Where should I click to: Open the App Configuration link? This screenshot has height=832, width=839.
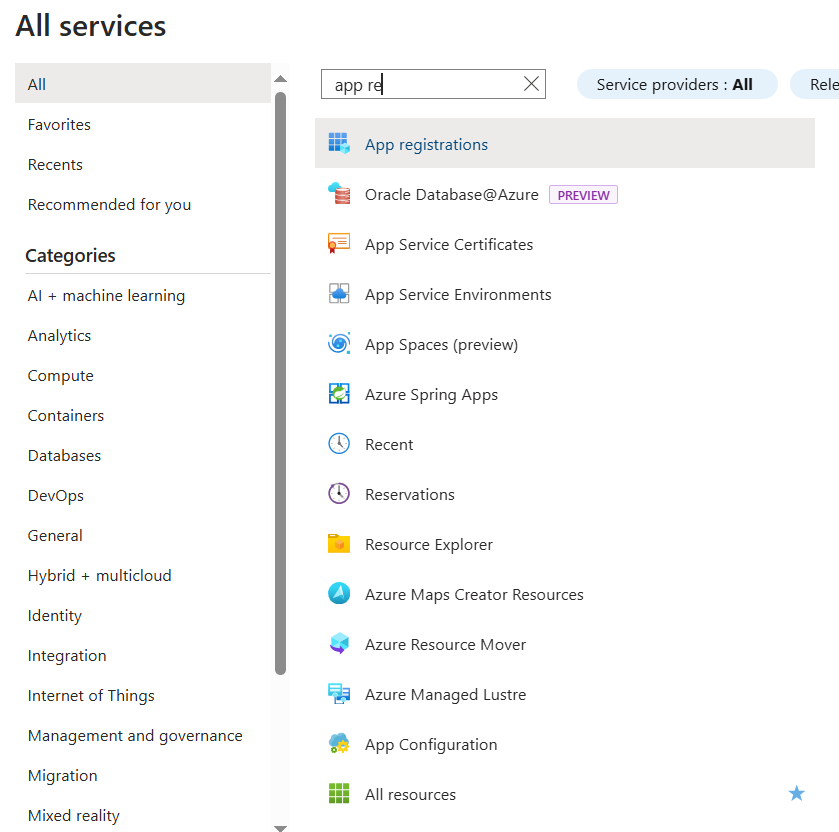coord(431,745)
